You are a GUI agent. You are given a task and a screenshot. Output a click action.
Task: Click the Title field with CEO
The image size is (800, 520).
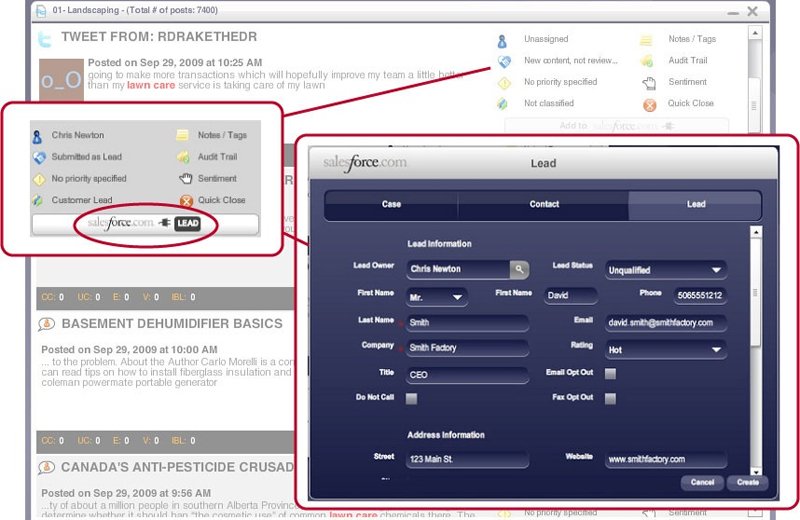tap(467, 375)
